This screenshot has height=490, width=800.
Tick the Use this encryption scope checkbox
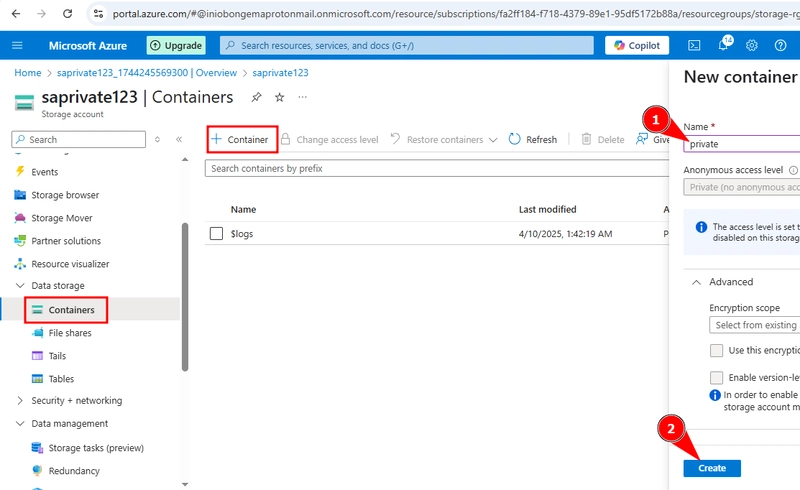[716, 350]
